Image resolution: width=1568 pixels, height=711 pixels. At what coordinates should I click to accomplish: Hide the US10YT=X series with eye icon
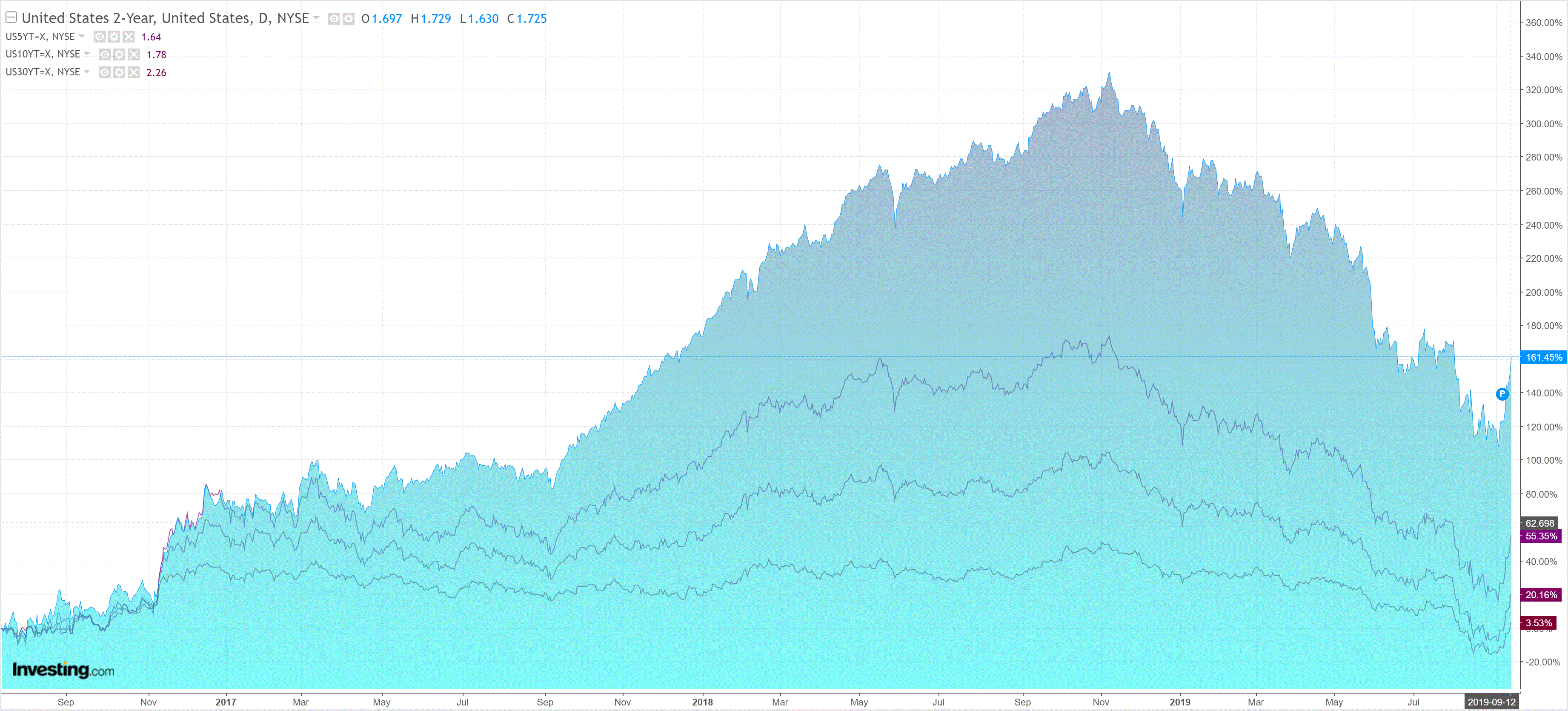tap(105, 55)
